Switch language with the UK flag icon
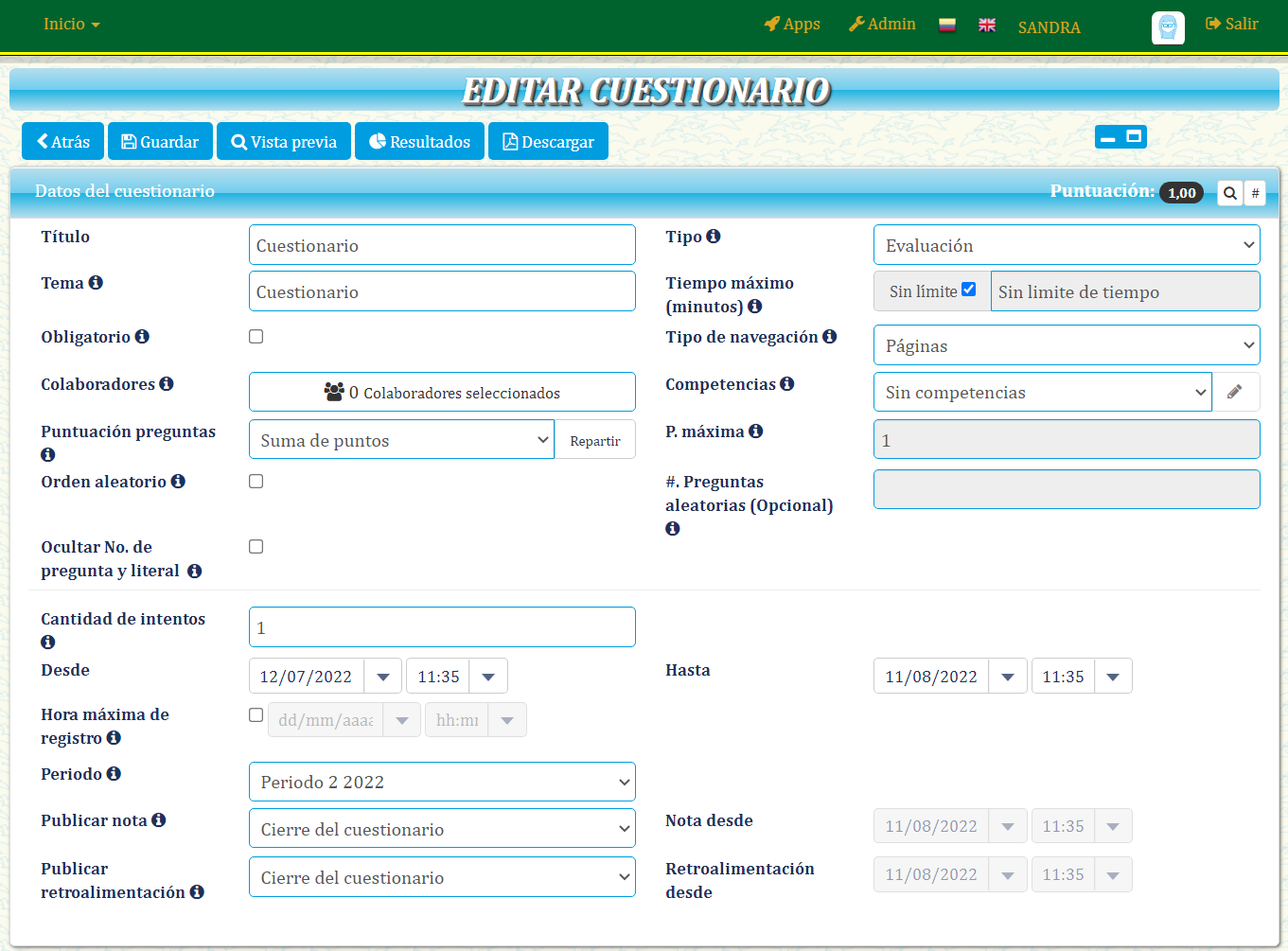 tap(986, 25)
